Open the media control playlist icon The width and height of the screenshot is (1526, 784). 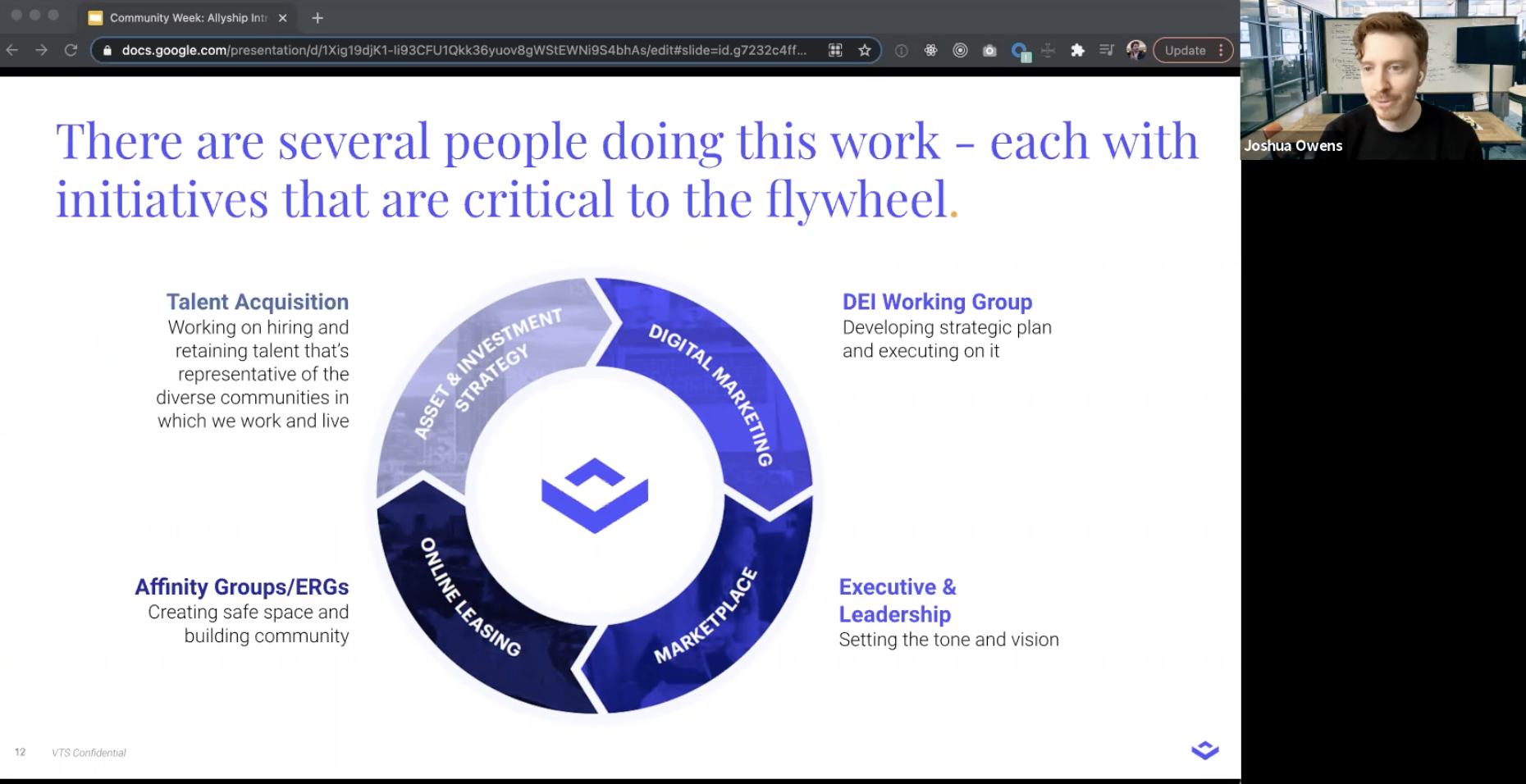1106,50
